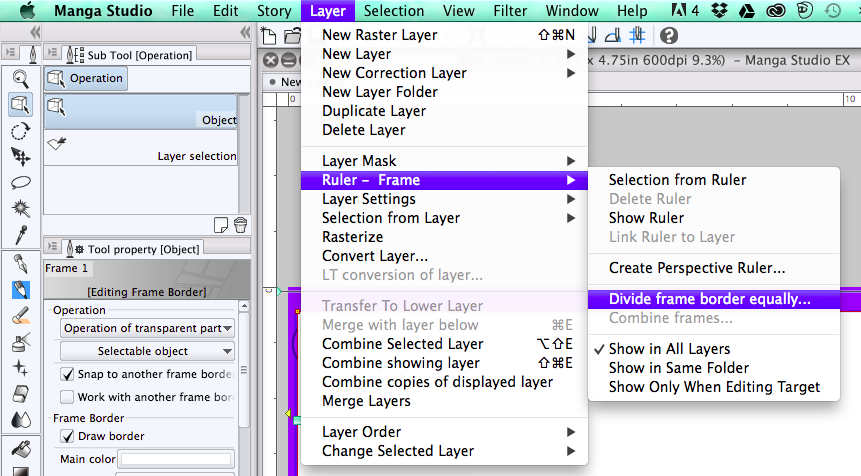Enable Work with another frame border
Image resolution: width=861 pixels, height=476 pixels.
68,397
